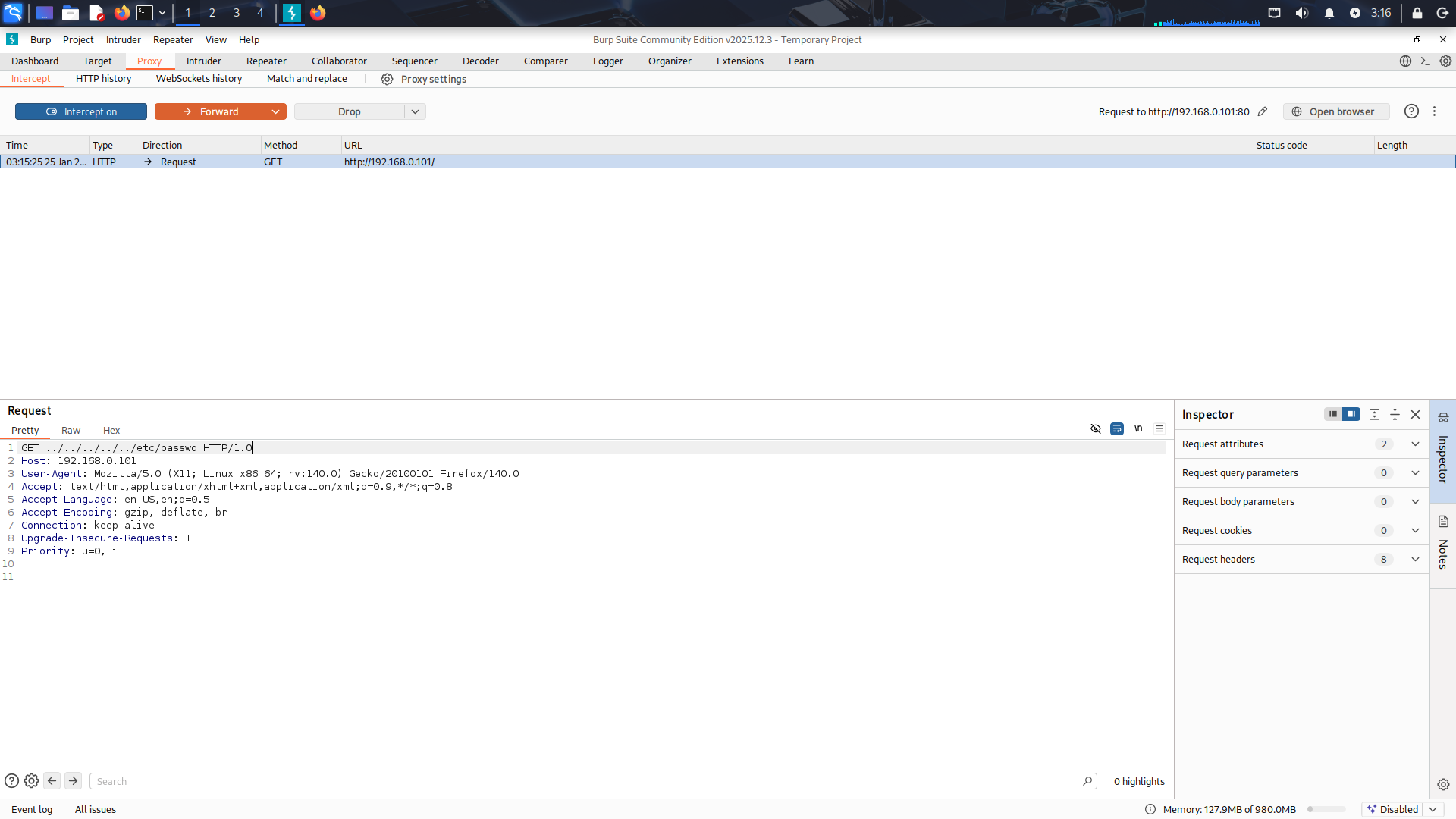Viewport: 1456px width, 819px height.
Task: Toggle hide non-printable characters eye icon
Action: [1095, 428]
